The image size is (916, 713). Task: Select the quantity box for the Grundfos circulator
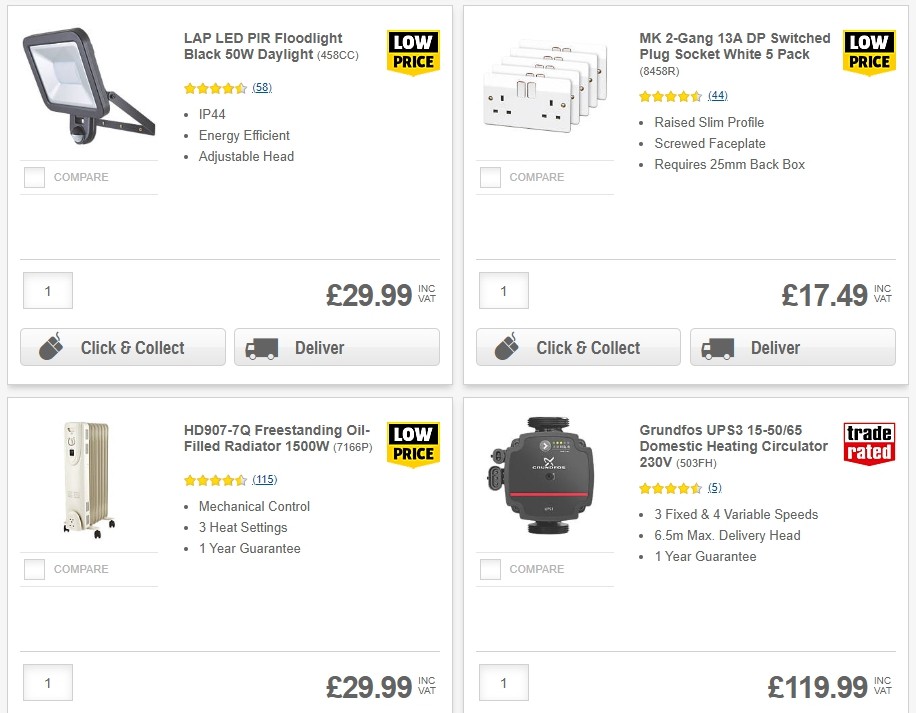[503, 682]
